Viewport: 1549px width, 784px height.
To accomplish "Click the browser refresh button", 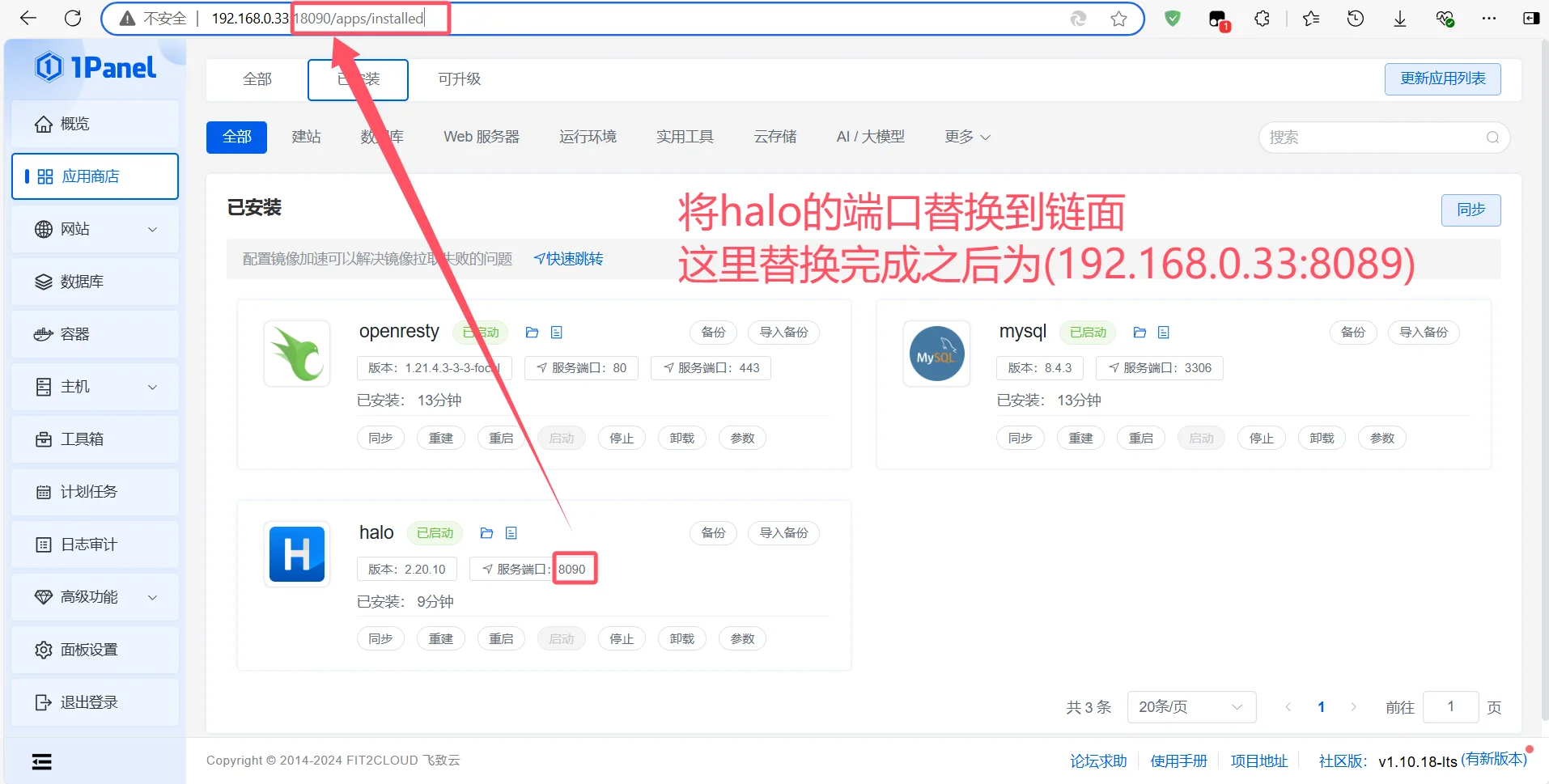I will tap(73, 19).
